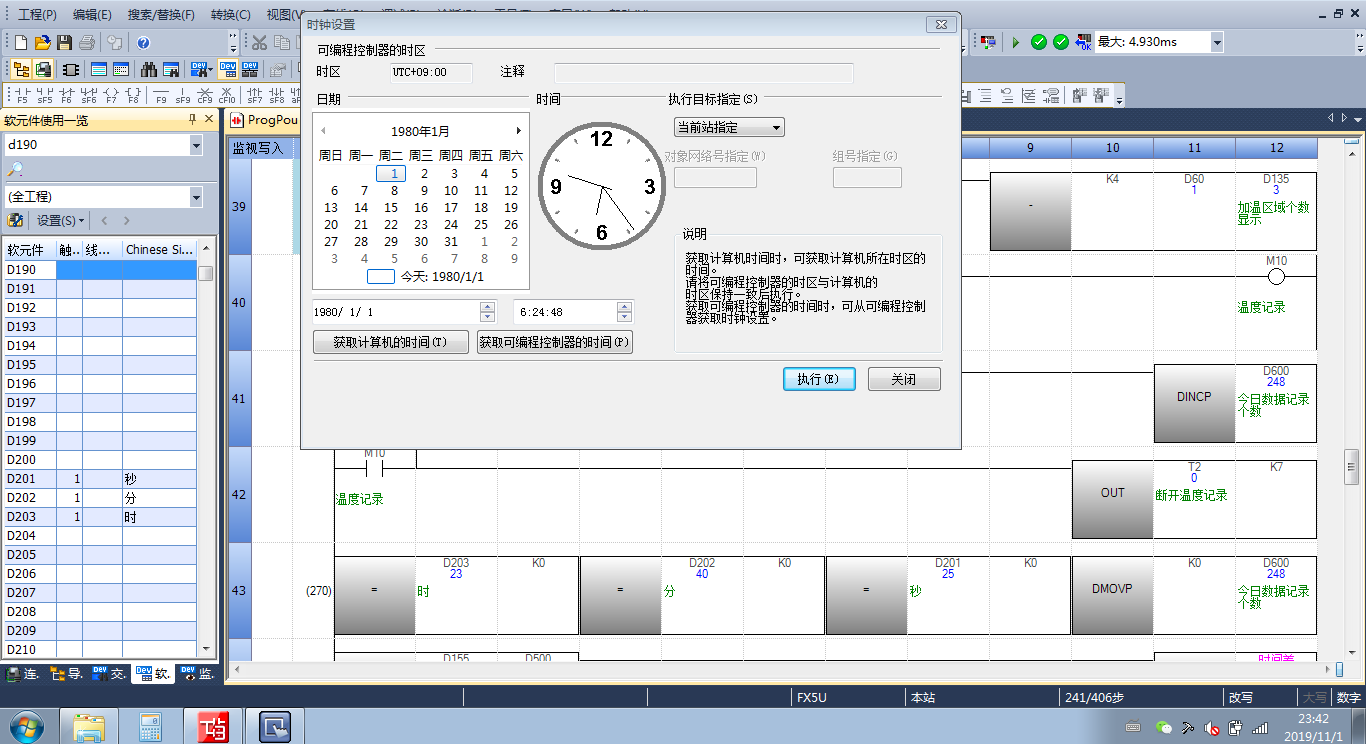Screen dimensions: 1366x744
Task: Select January 15 in the calendar
Action: tap(391, 208)
